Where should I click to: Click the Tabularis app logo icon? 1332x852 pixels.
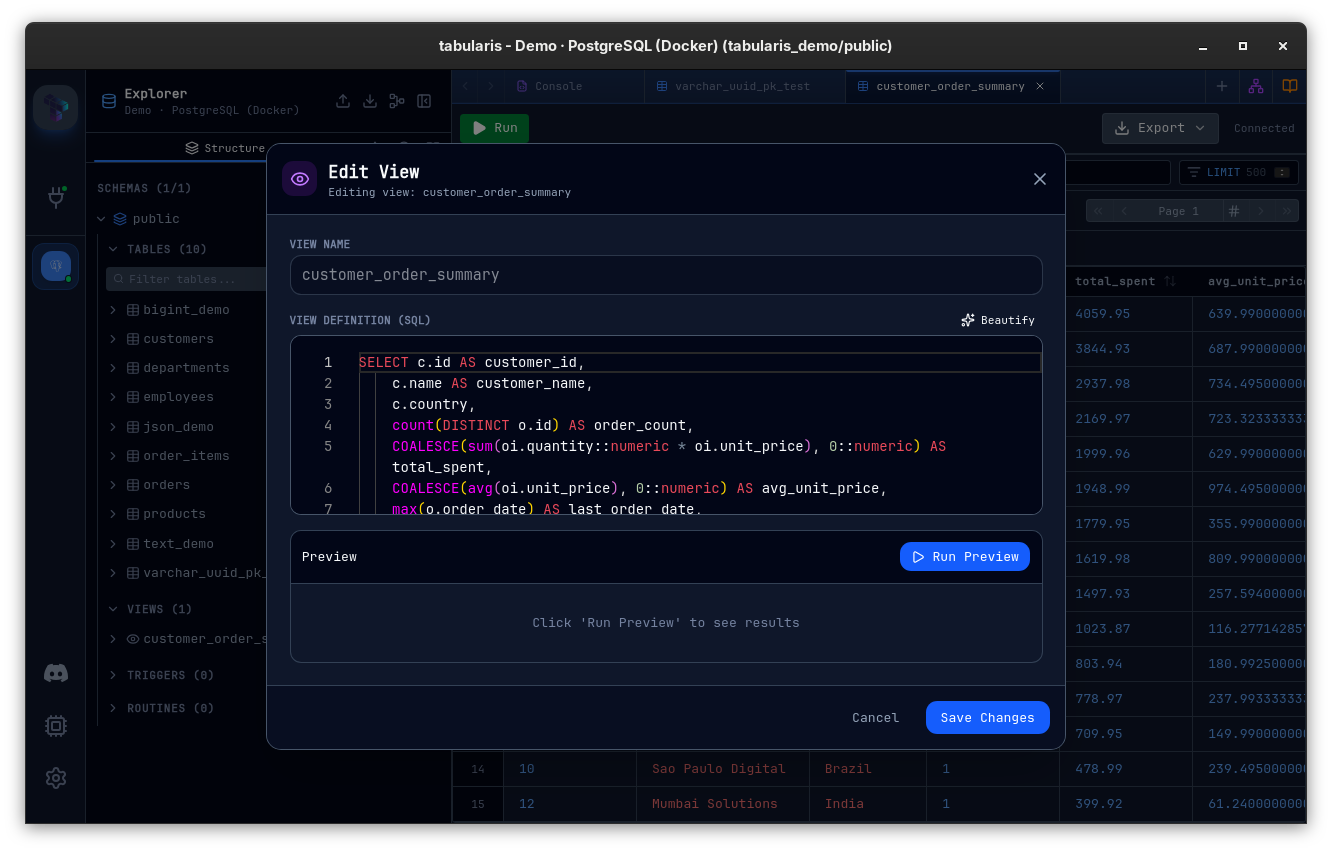[x=55, y=107]
